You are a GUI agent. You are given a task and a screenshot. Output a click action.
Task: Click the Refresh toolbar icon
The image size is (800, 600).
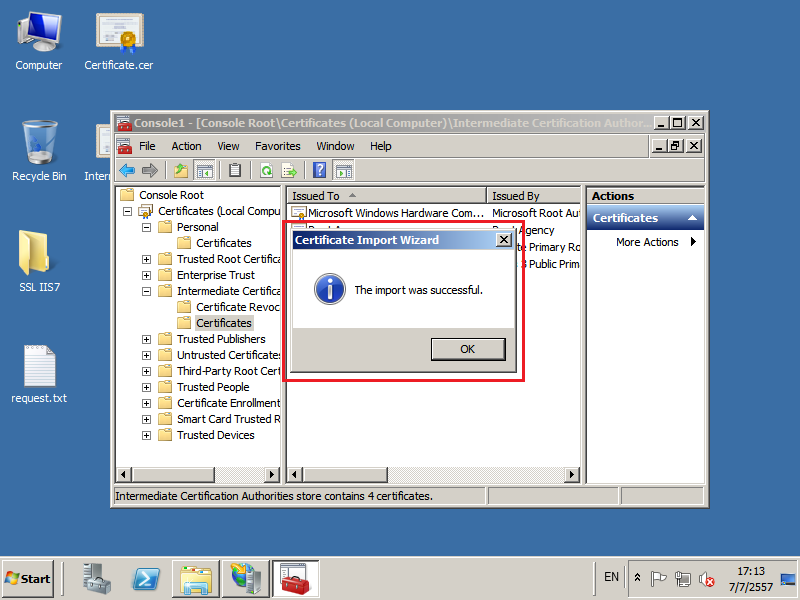(x=266, y=170)
